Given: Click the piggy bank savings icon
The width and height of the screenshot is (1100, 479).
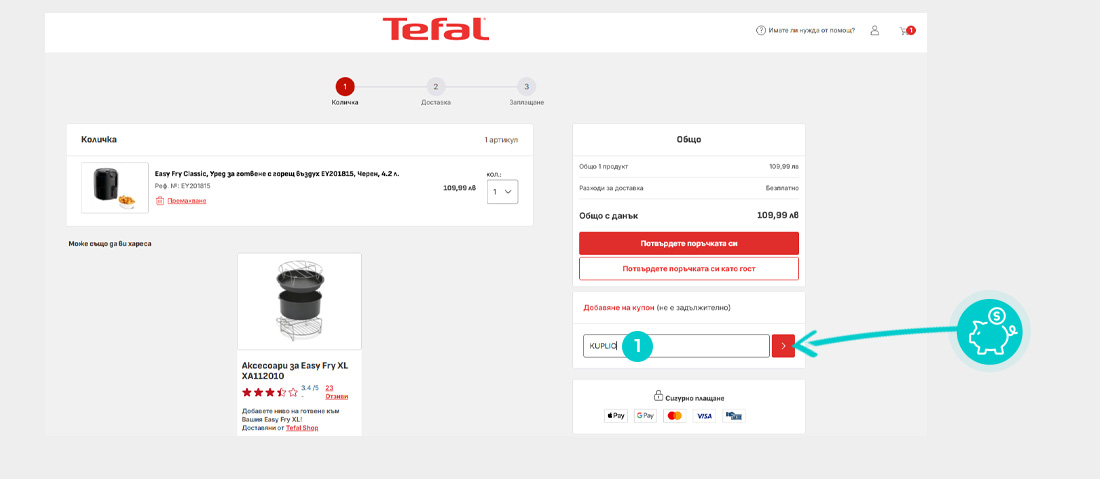Looking at the screenshot, I should (988, 329).
